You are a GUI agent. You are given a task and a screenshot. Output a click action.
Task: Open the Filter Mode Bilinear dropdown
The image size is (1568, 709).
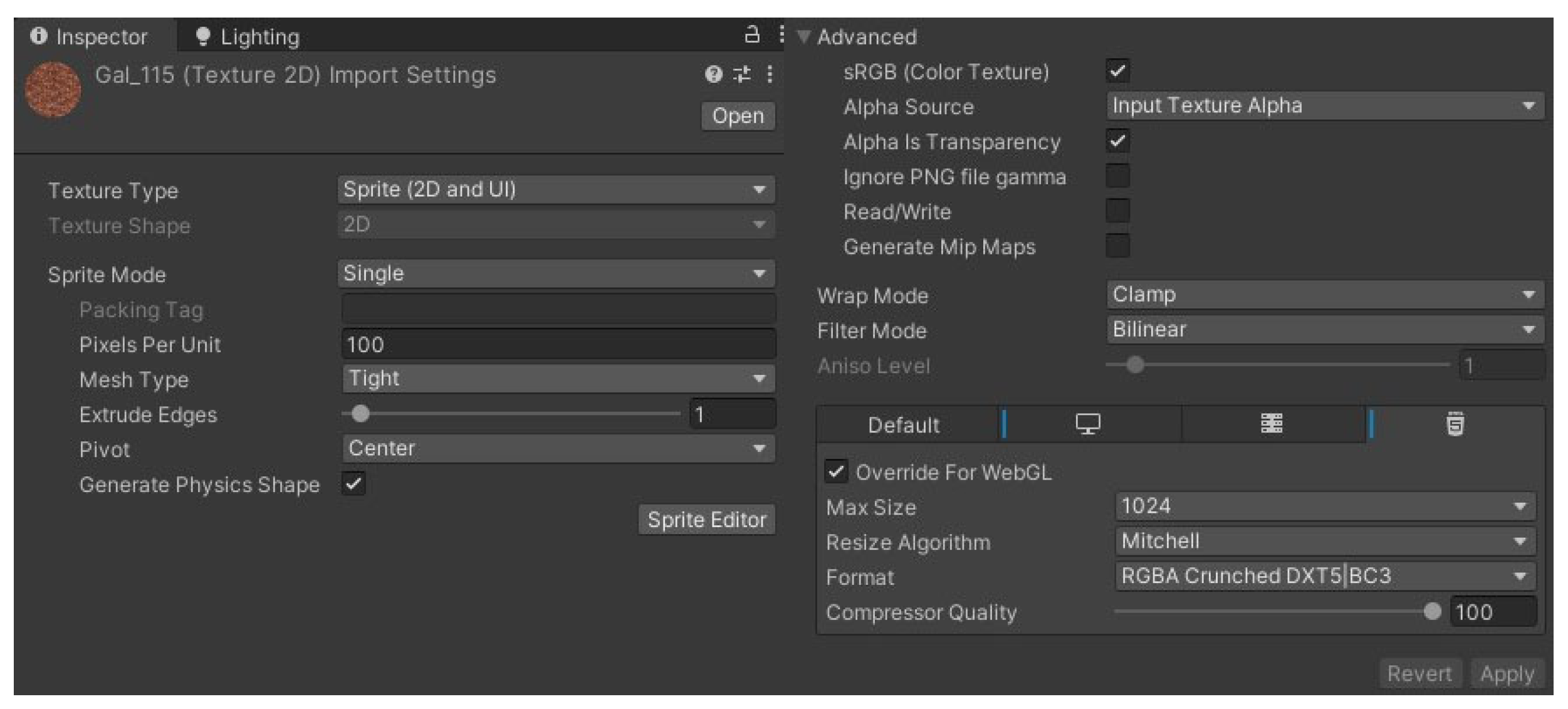click(1324, 330)
